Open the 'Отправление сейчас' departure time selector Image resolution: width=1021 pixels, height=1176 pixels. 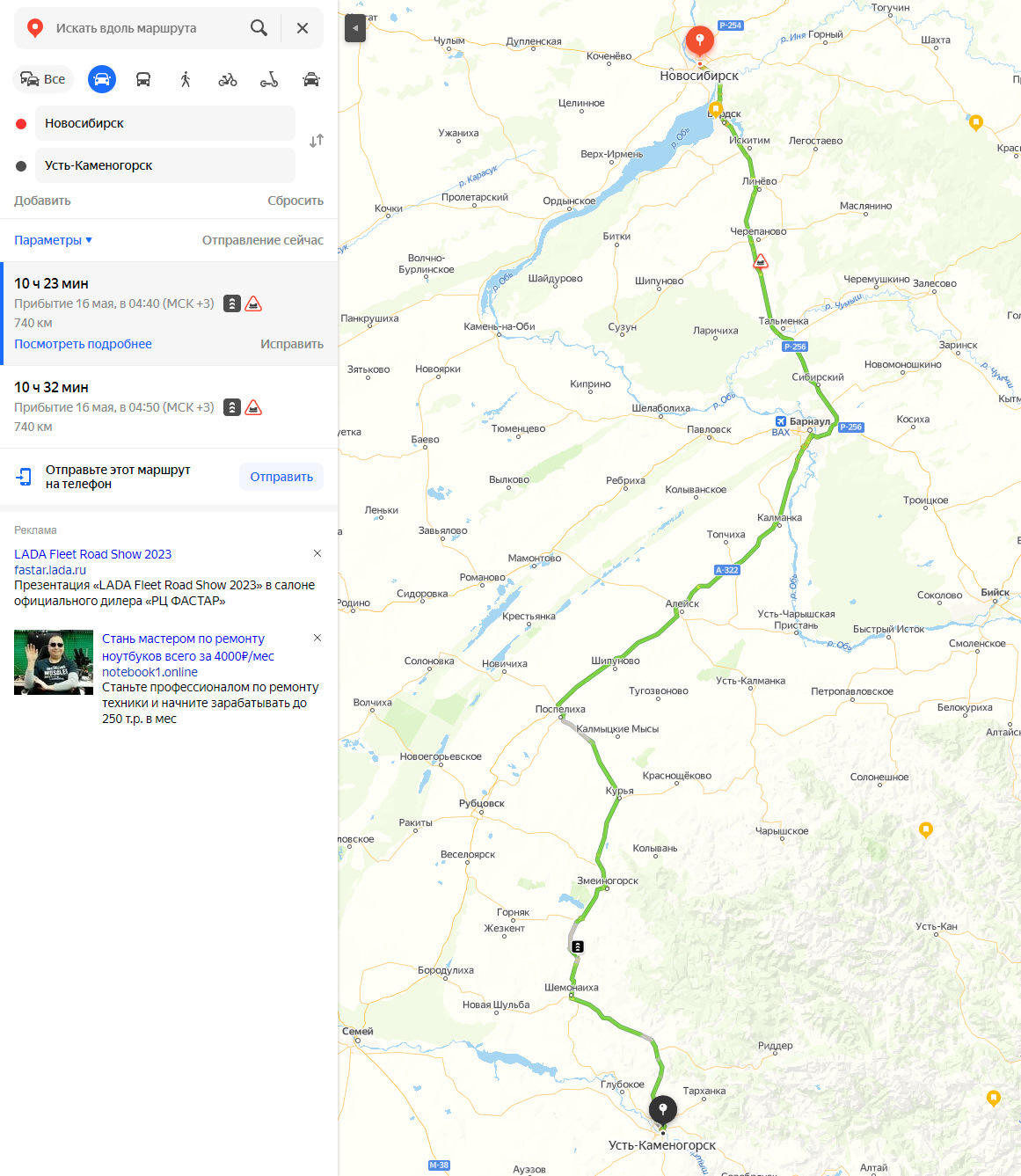click(263, 240)
